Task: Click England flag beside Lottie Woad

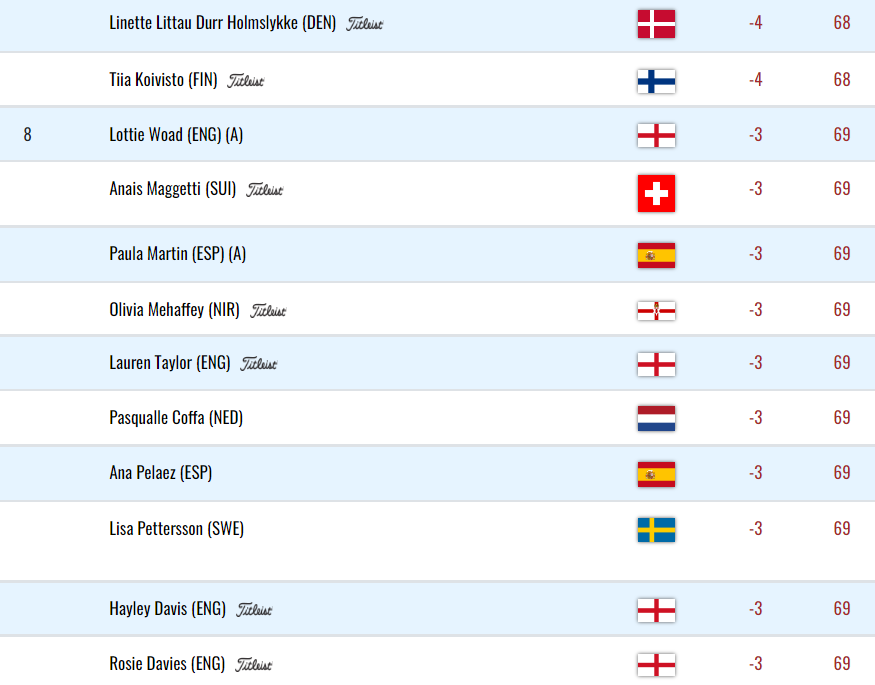Action: 656,136
